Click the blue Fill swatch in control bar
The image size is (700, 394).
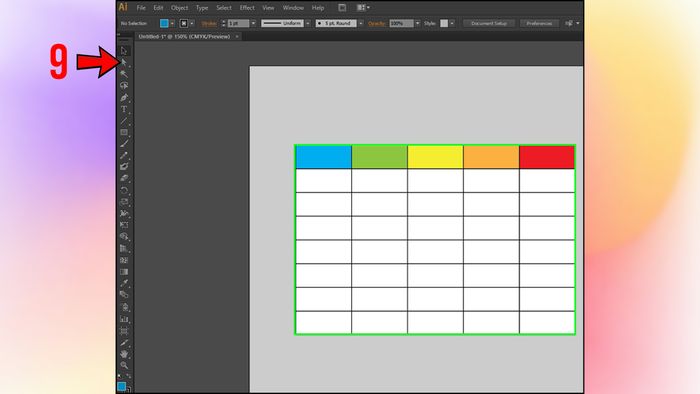tap(164, 23)
